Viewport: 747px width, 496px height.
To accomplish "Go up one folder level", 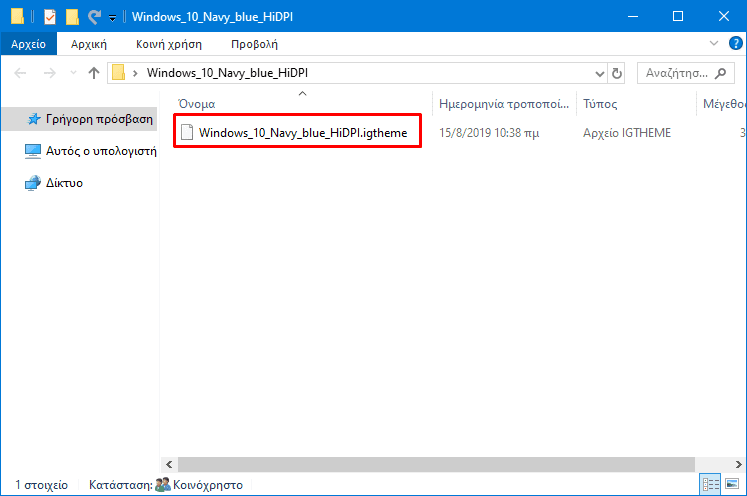I will pos(94,73).
